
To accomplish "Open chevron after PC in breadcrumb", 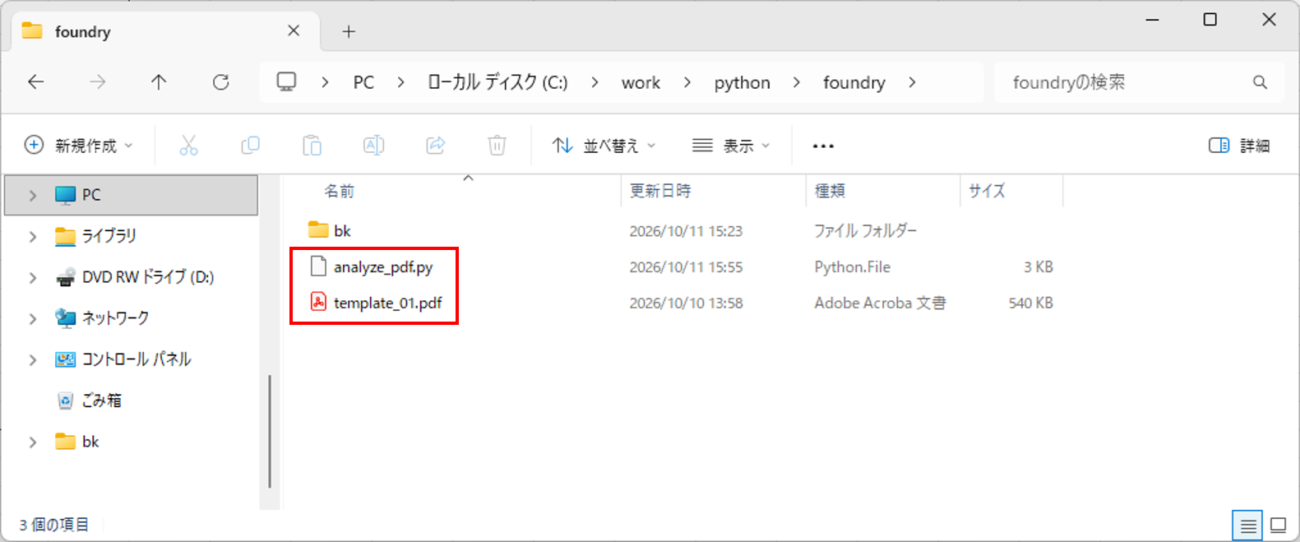I will (401, 82).
